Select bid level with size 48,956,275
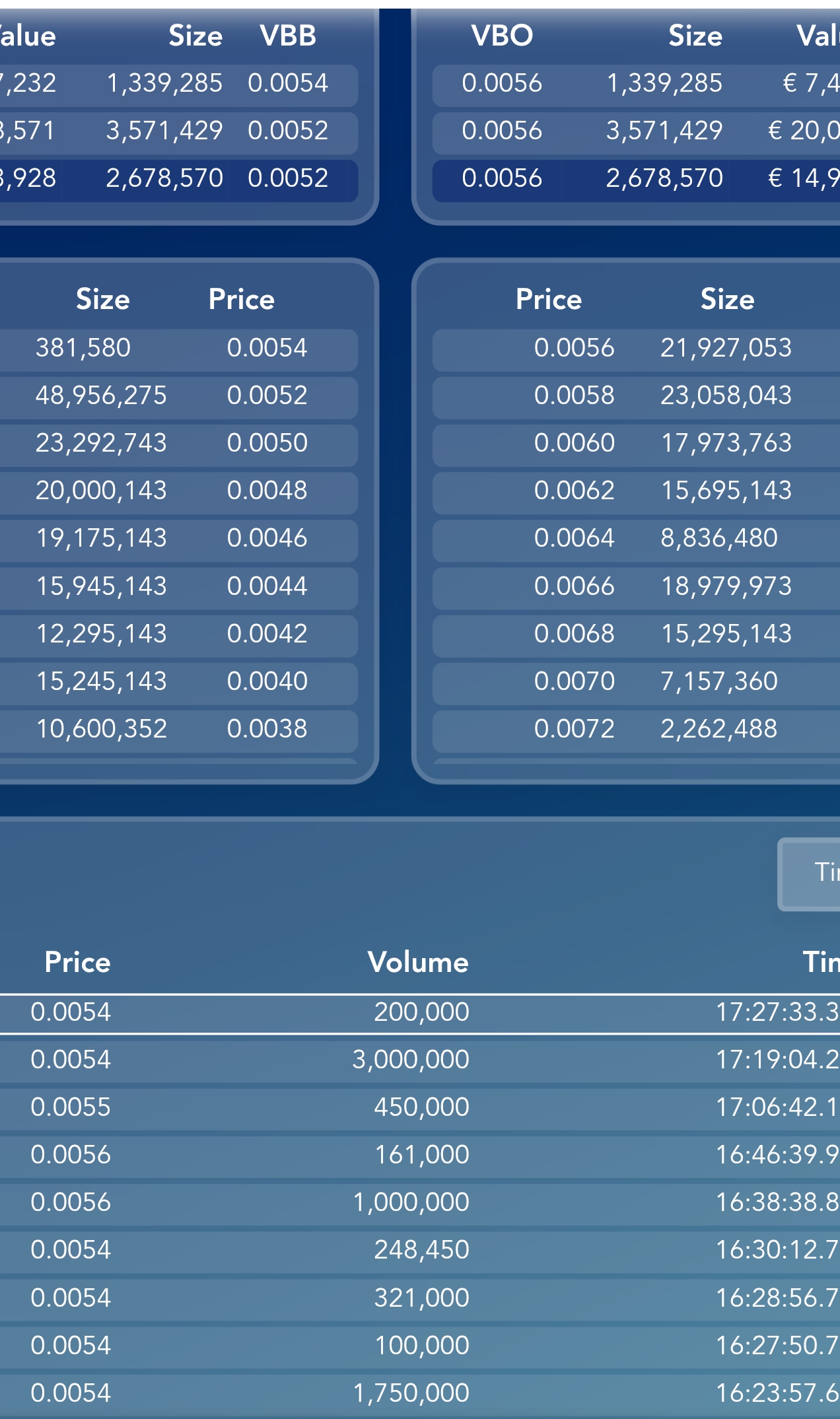Viewport: 840px width, 1419px height. click(178, 396)
